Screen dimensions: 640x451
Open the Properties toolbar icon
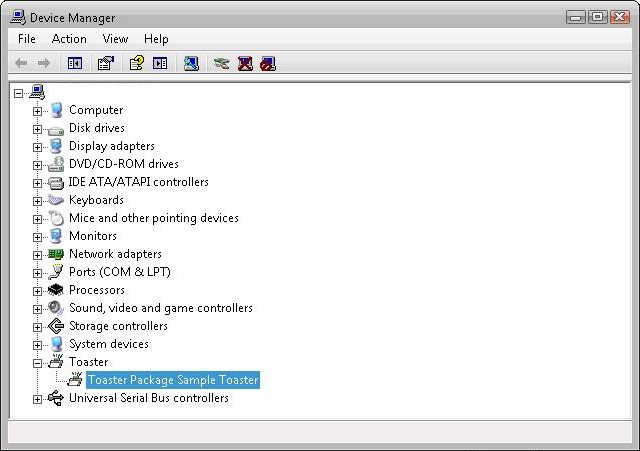pos(106,63)
